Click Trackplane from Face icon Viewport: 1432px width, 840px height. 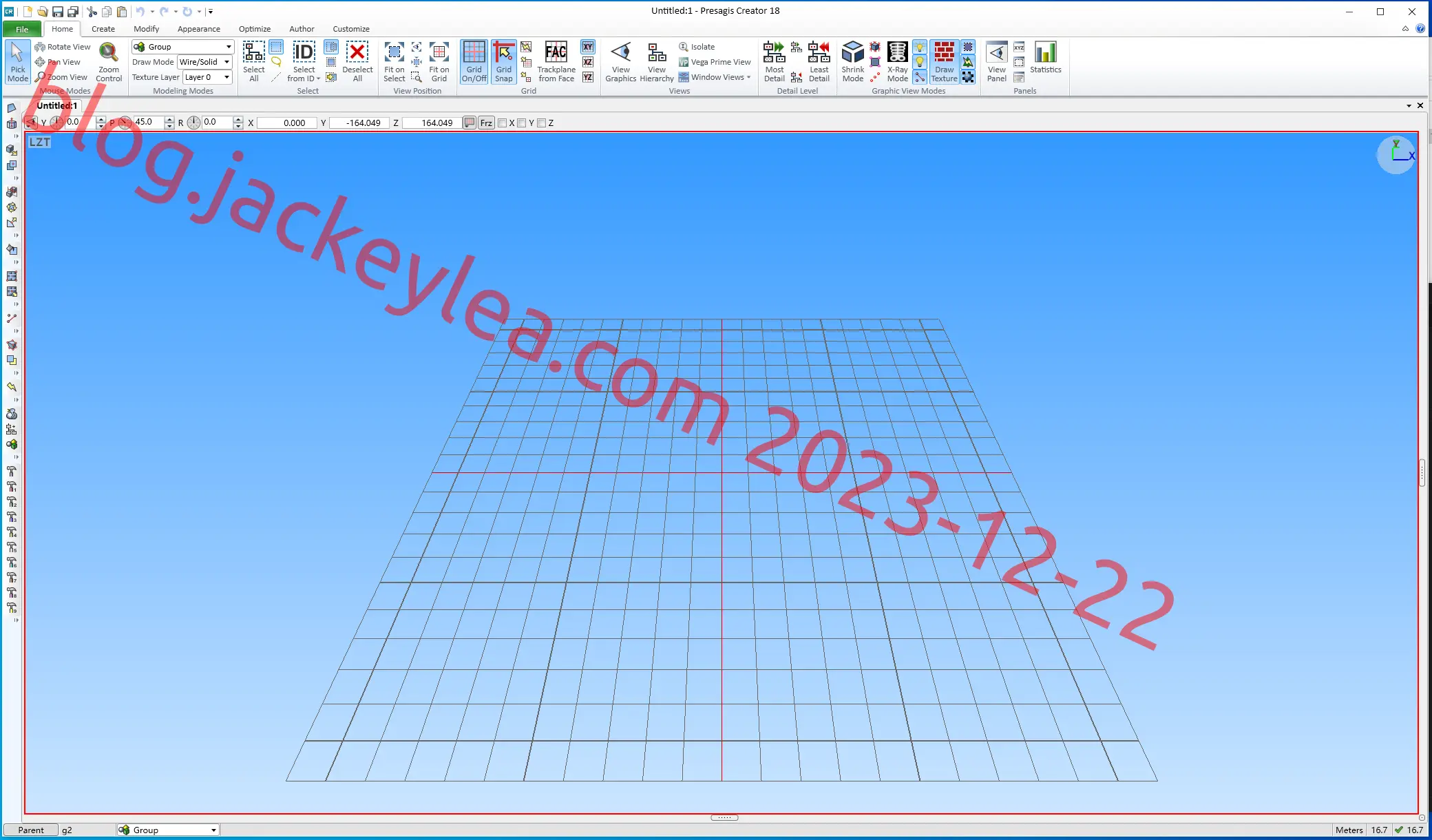pos(556,62)
